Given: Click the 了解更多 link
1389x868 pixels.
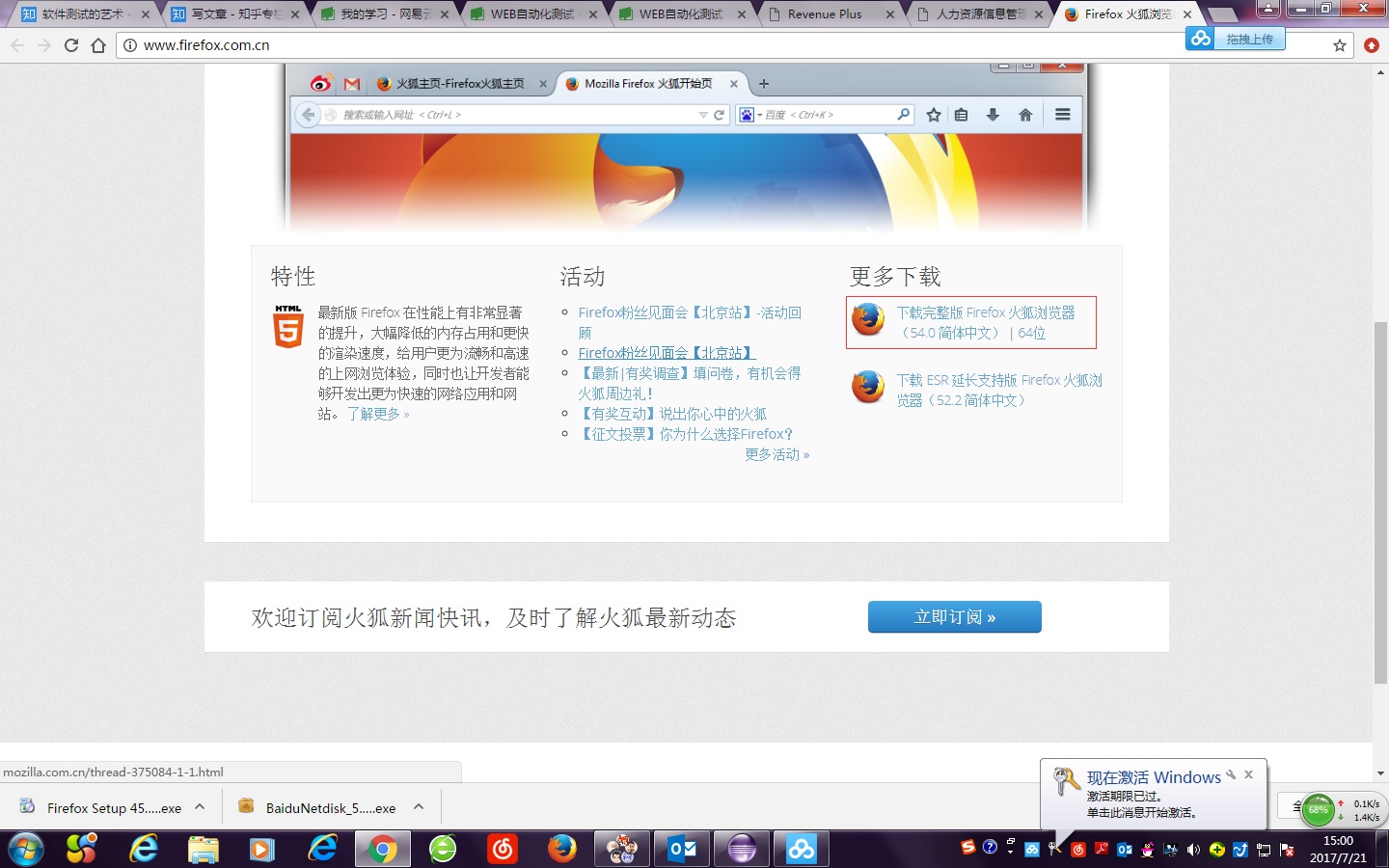Looking at the screenshot, I should [378, 414].
